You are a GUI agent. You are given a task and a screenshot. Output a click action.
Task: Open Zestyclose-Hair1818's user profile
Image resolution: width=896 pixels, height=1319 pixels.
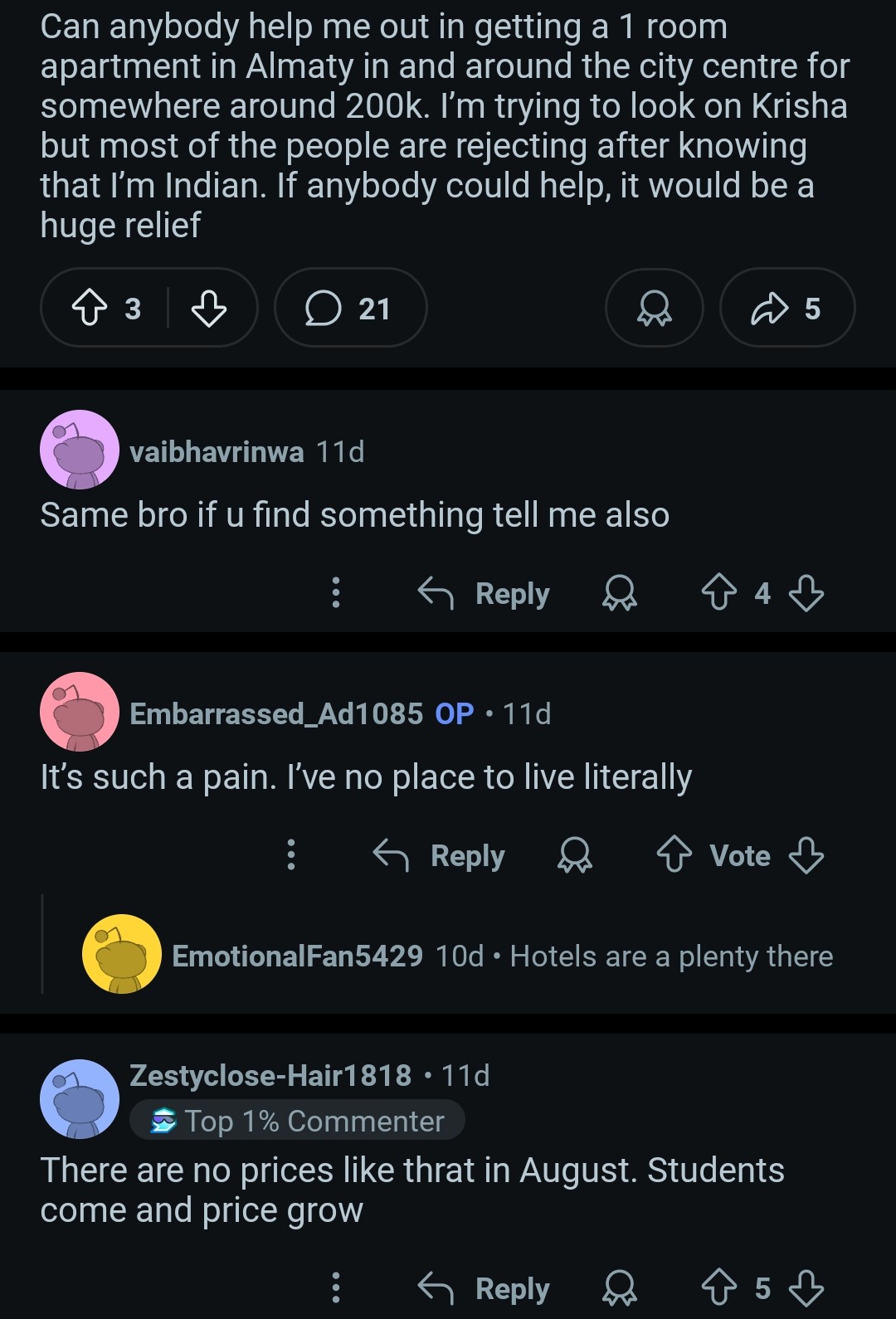point(270,1075)
